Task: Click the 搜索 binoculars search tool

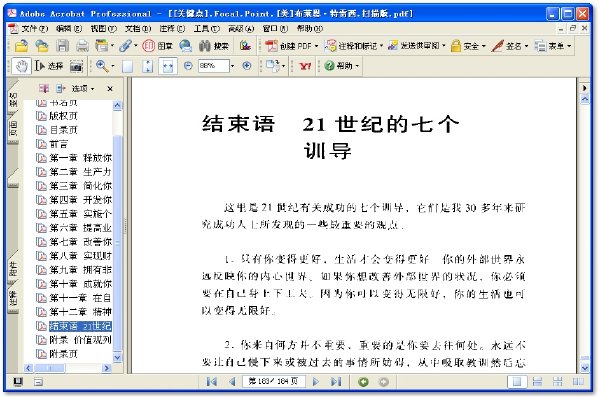Action: (214, 46)
